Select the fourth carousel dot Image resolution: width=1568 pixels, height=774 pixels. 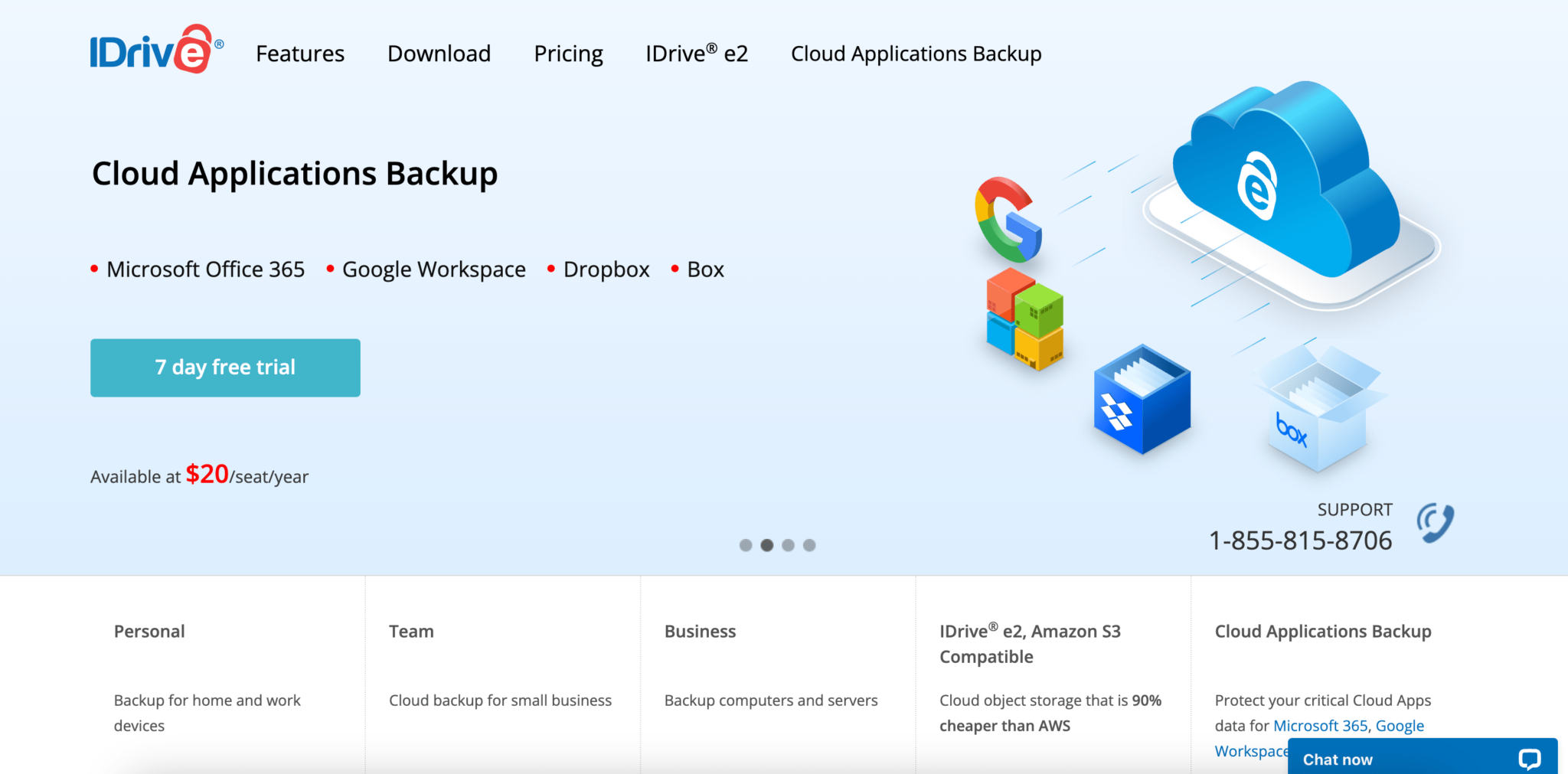[809, 545]
